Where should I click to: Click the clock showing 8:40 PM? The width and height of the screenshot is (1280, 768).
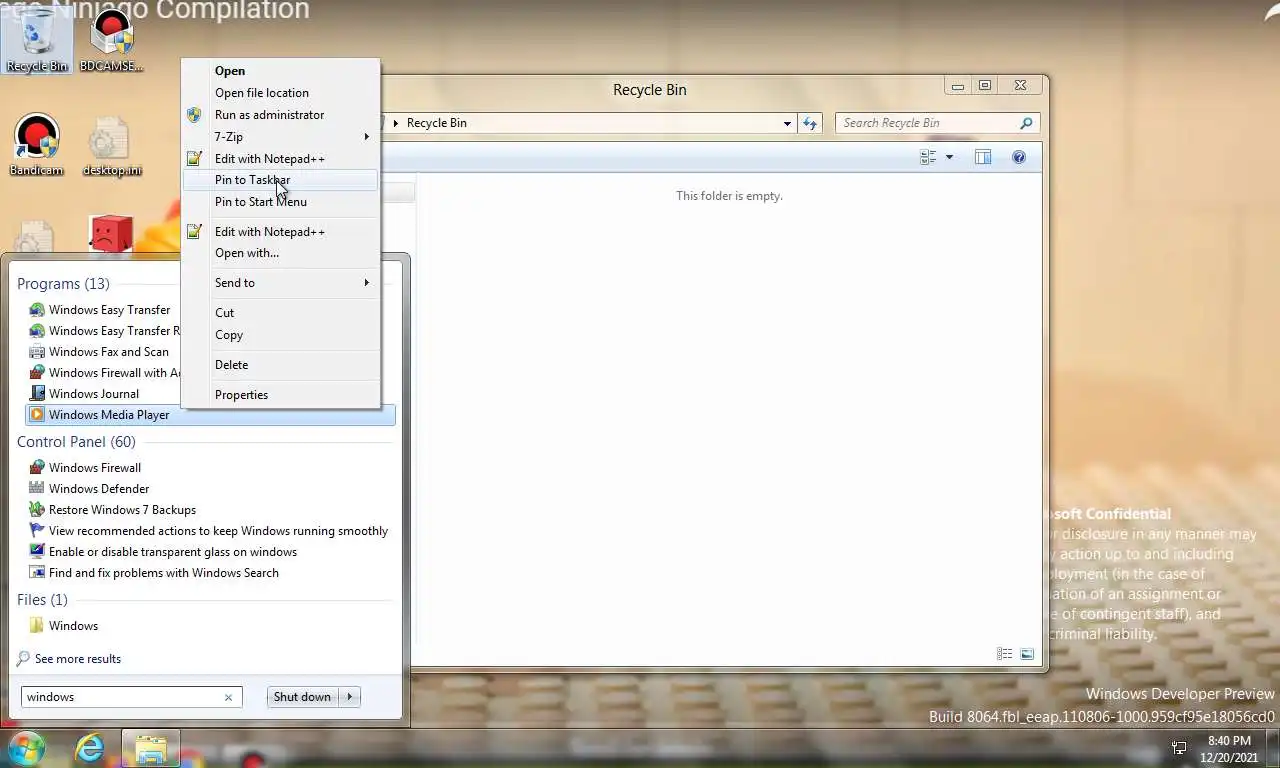point(1229,741)
